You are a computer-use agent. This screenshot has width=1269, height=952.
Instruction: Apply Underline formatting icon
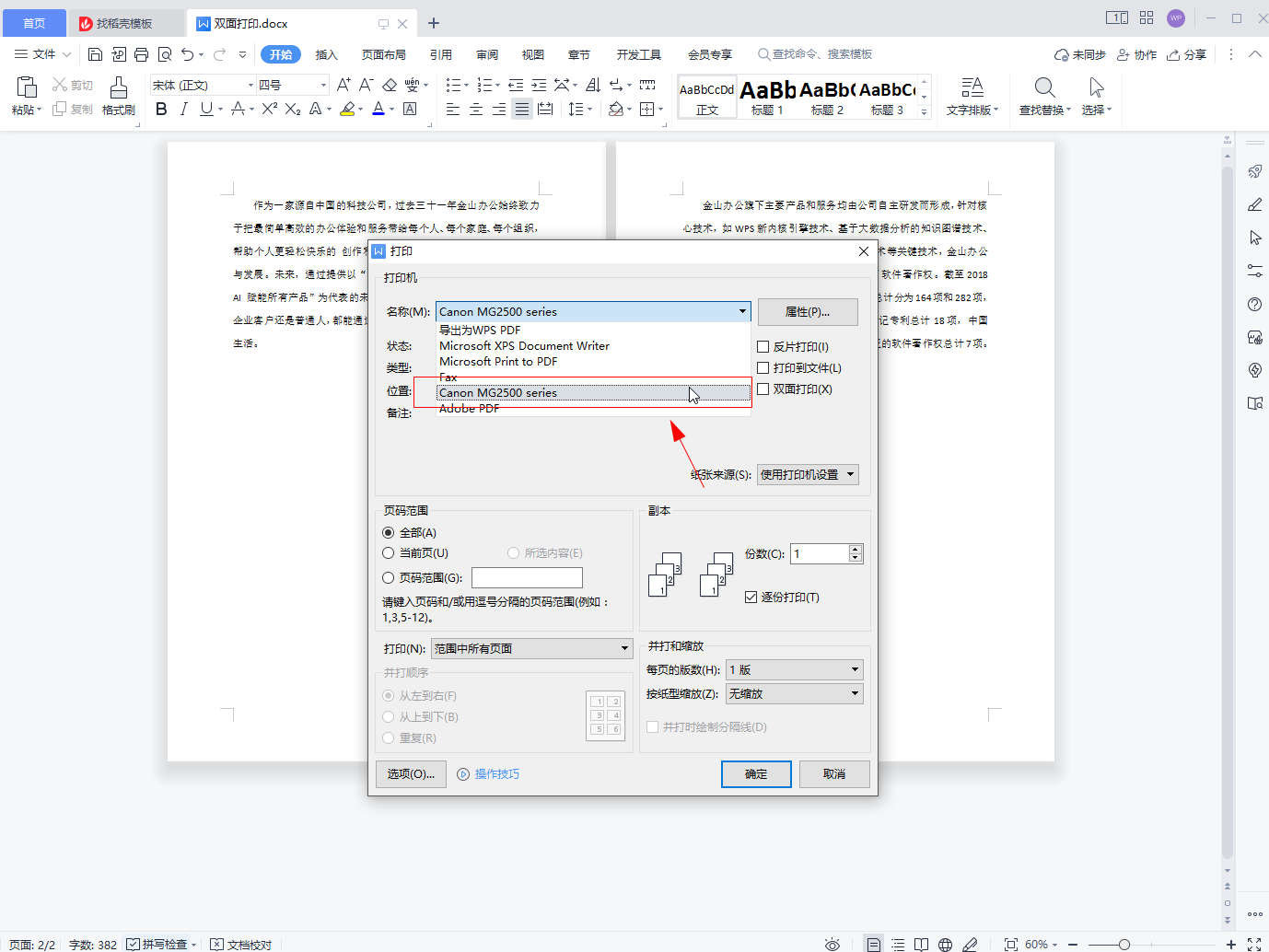coord(206,109)
